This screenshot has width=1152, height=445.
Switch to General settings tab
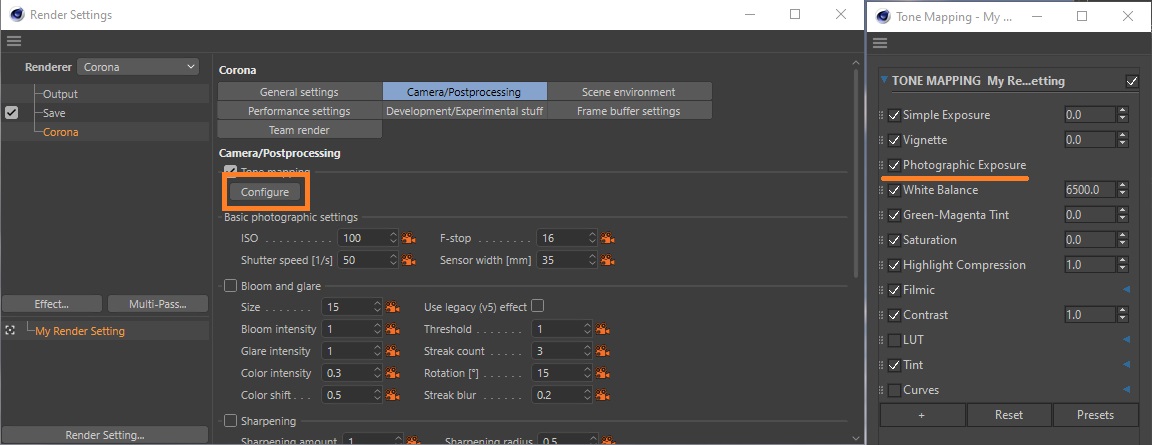click(300, 92)
